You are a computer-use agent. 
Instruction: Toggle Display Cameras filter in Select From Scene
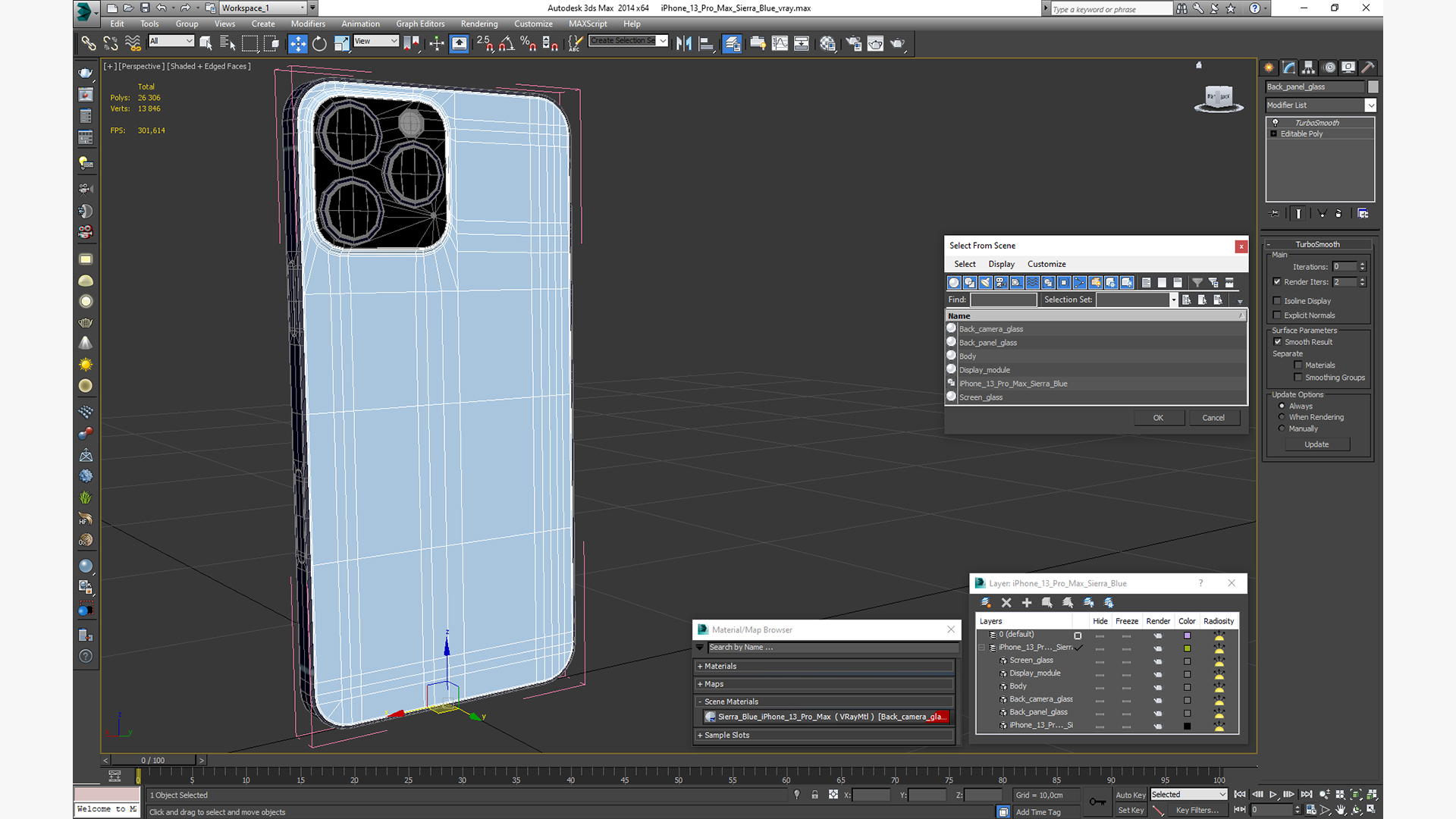pyautogui.click(x=1001, y=282)
